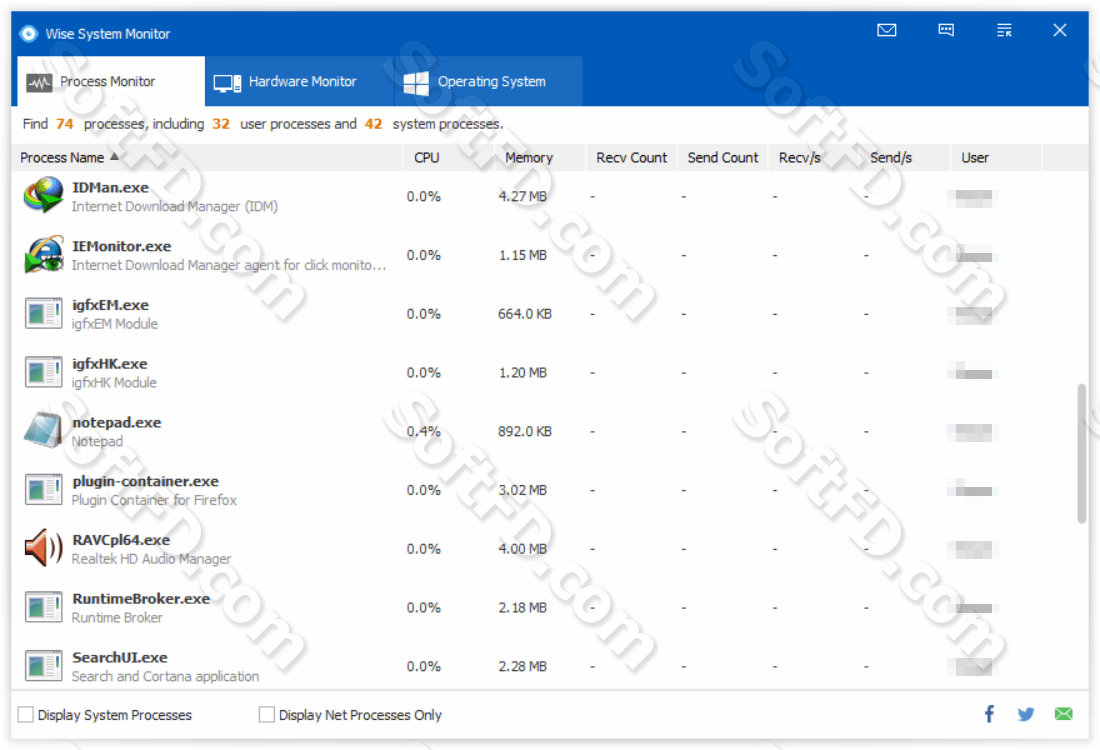Open the mail feedback icon in title bar

point(887,30)
